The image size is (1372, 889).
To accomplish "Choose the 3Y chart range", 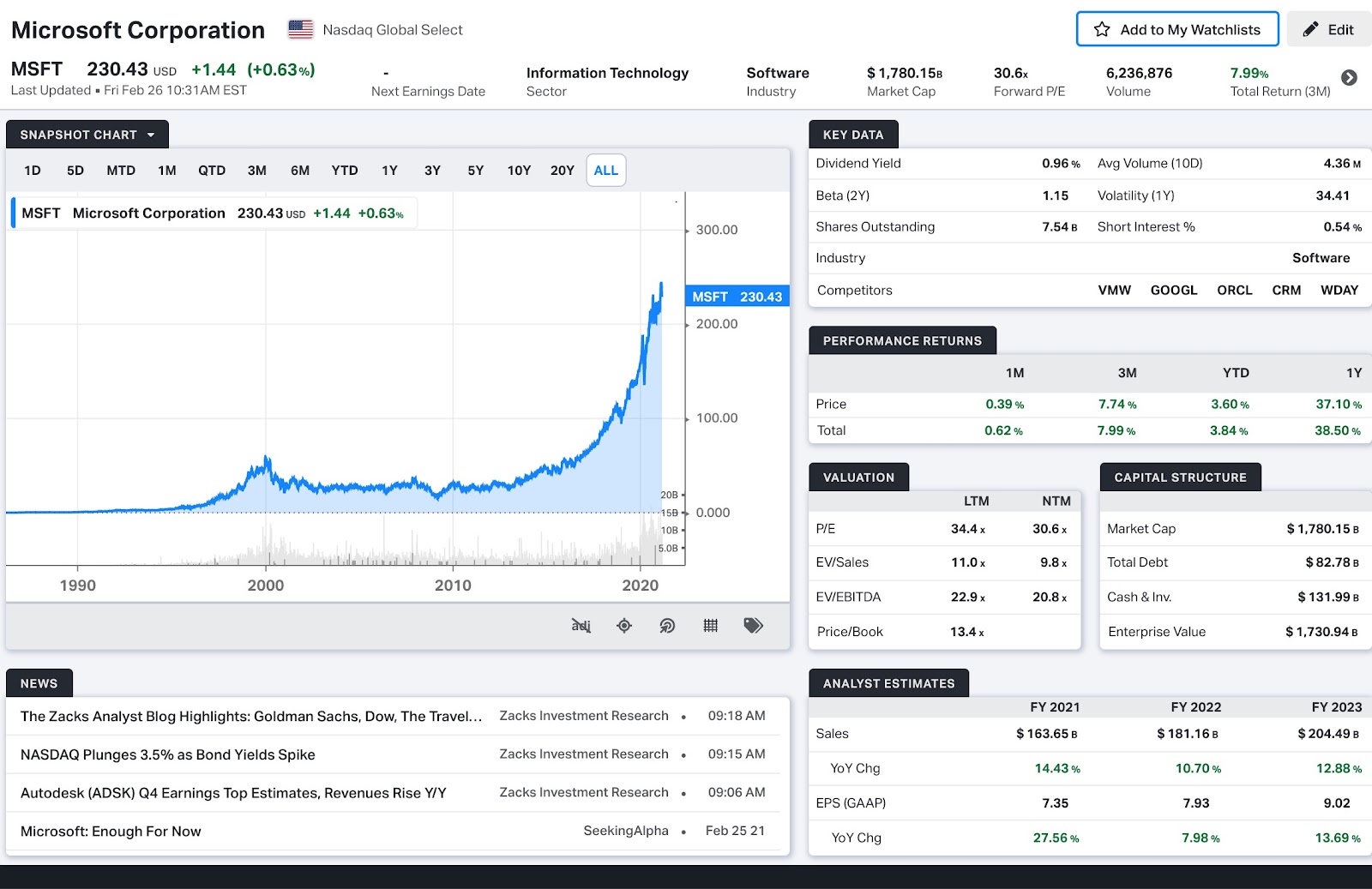I will [432, 171].
